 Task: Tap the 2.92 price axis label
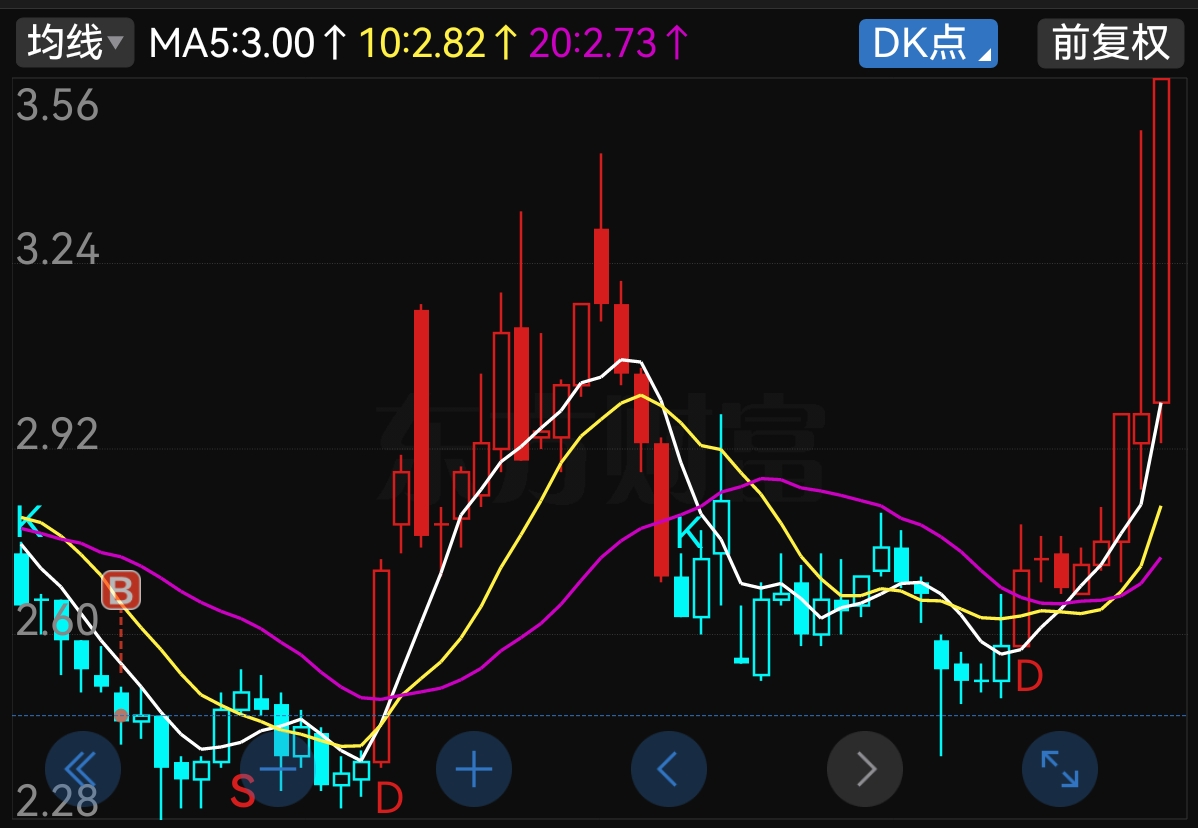point(57,434)
